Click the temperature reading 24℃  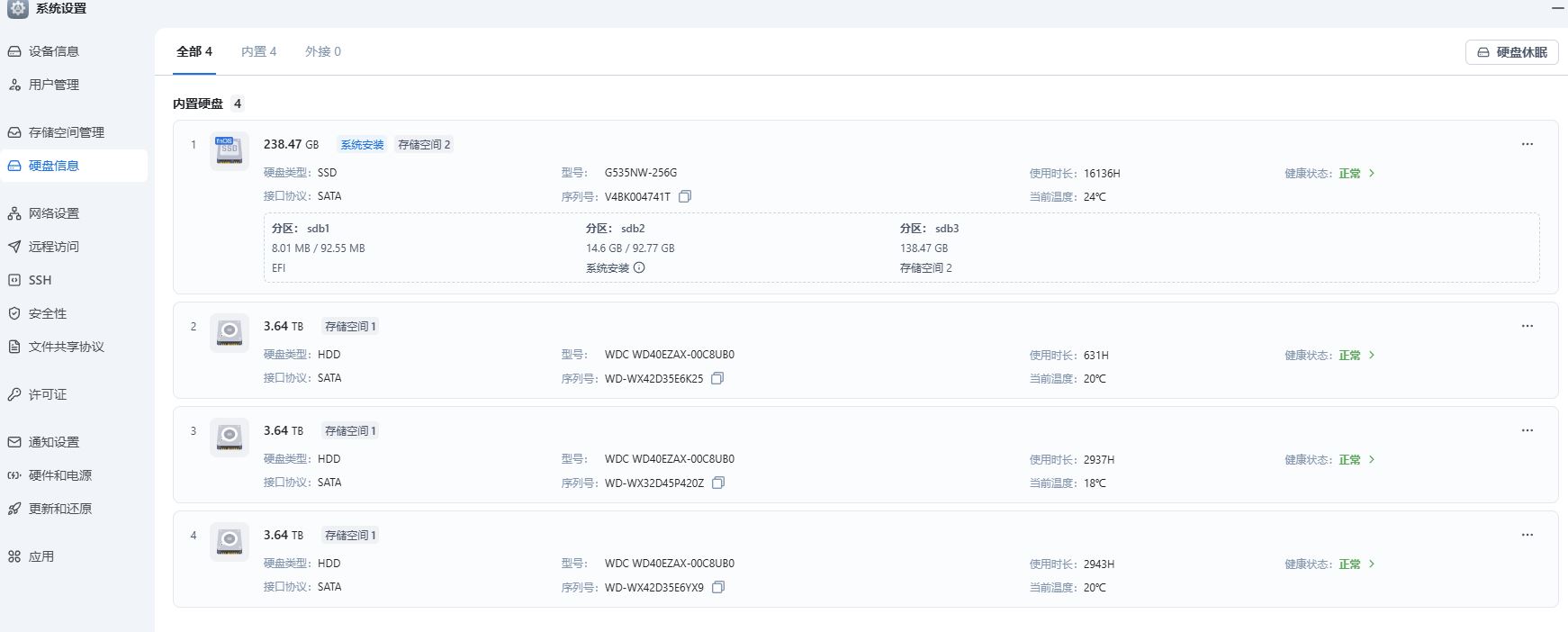coord(1095,197)
